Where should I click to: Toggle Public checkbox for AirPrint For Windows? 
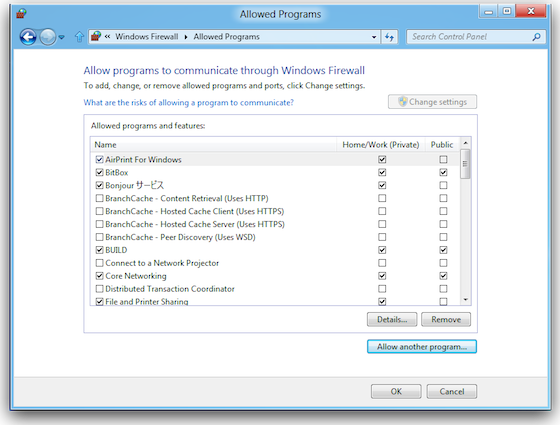pyautogui.click(x=443, y=159)
